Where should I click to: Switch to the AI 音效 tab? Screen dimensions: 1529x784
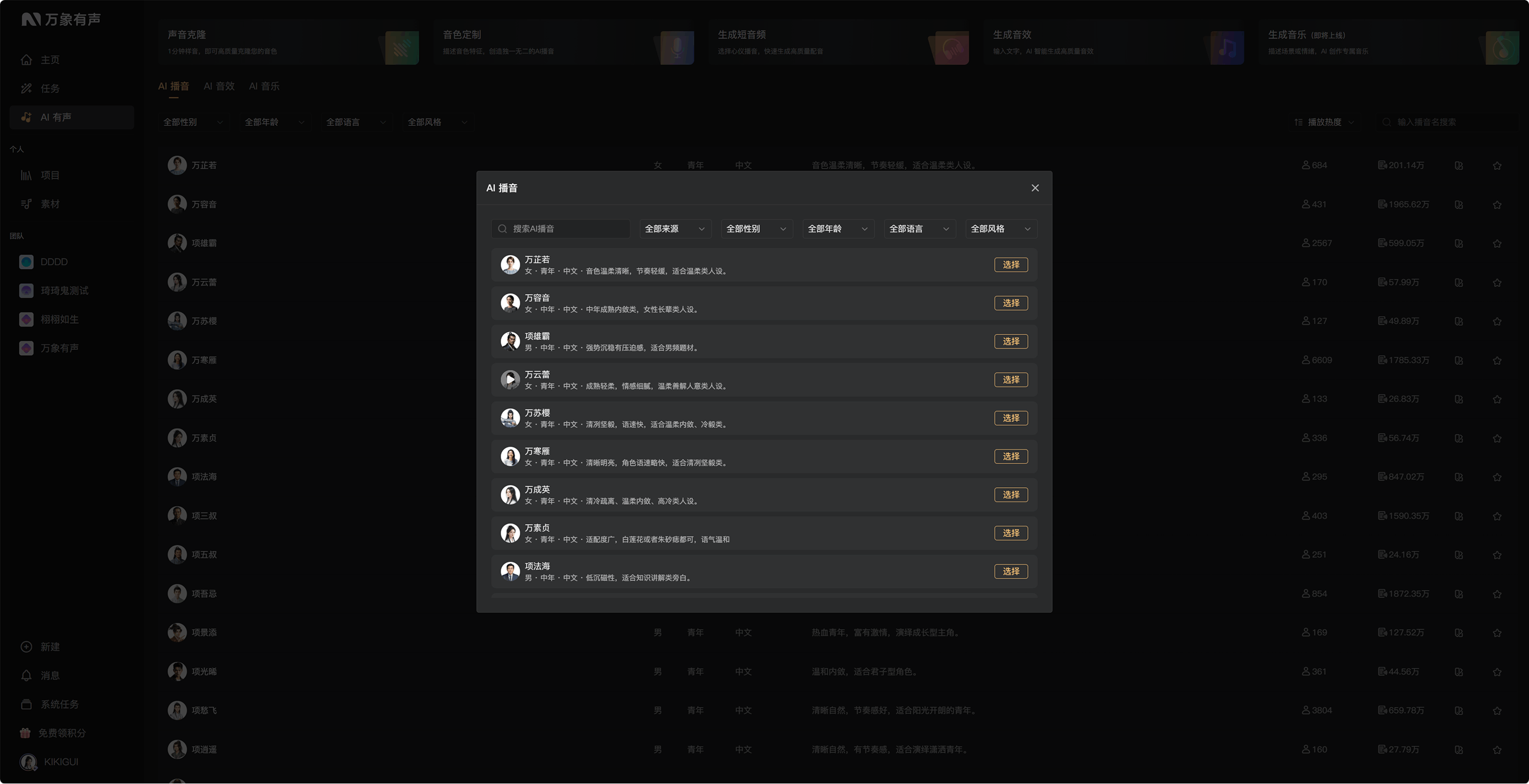click(x=219, y=86)
